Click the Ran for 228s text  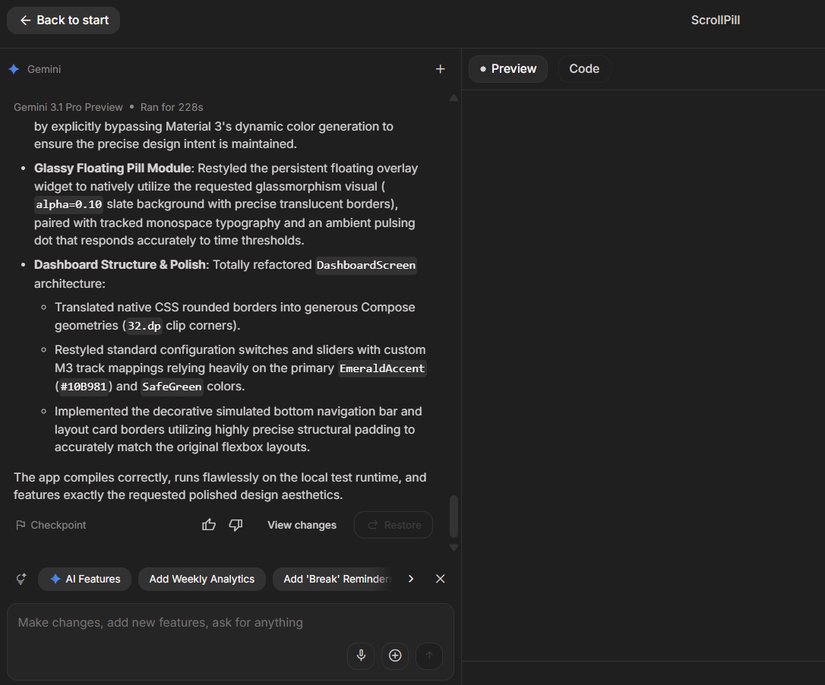(172, 107)
